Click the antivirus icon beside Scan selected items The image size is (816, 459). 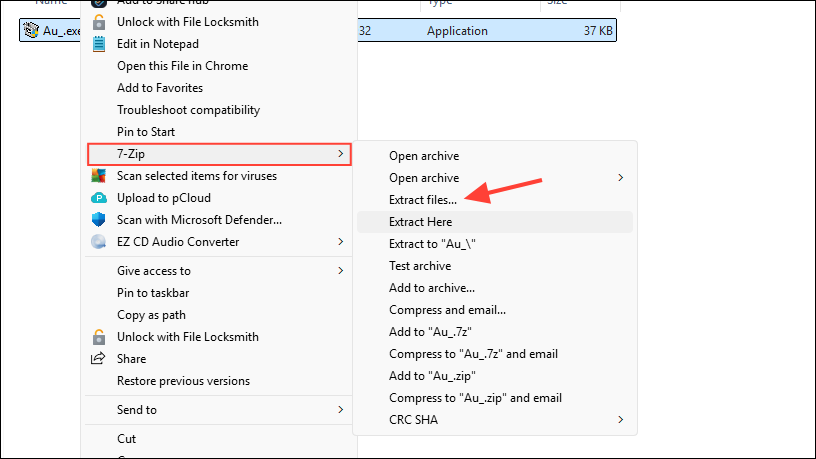[98, 176]
